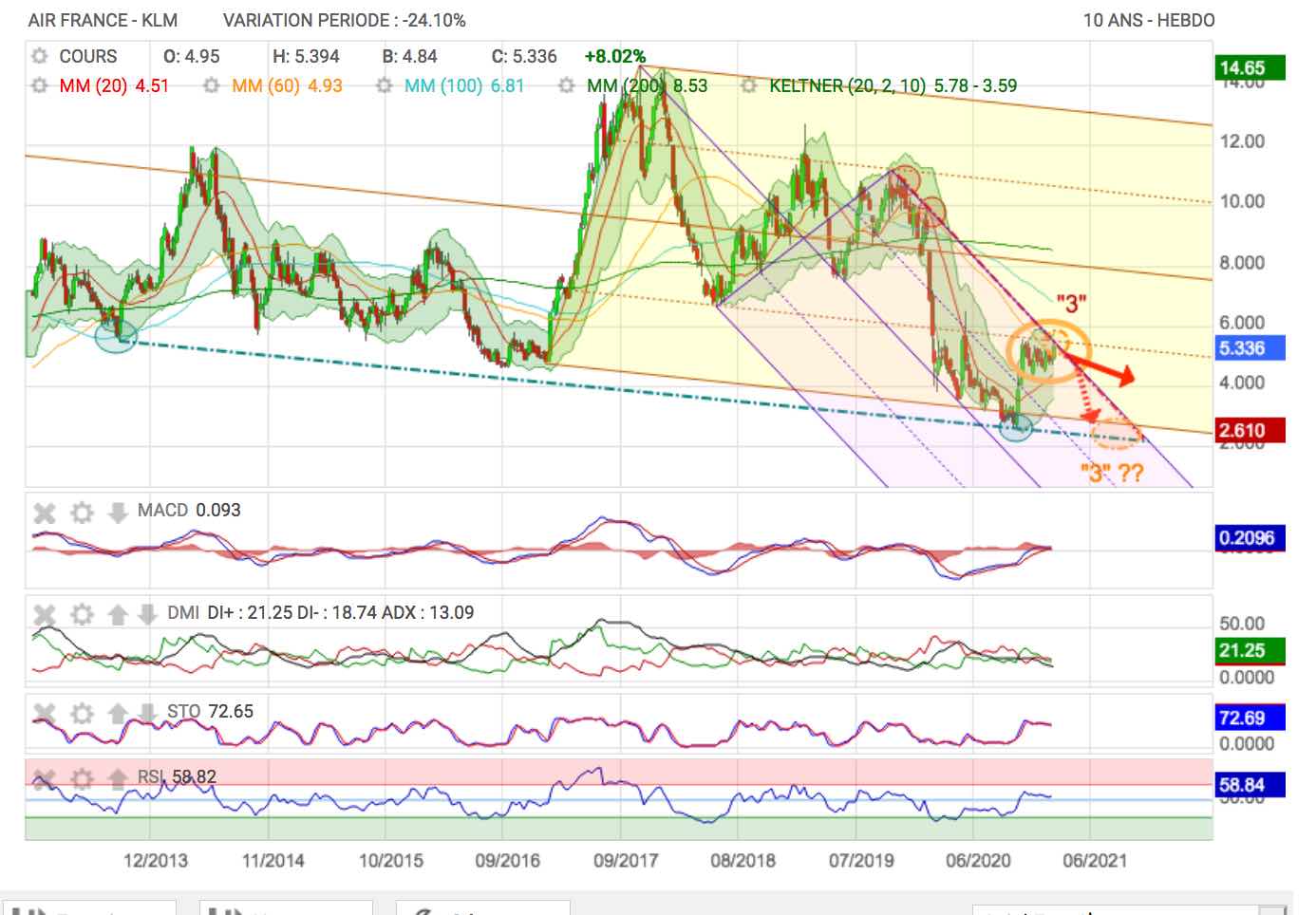Click the 10/2015 date axis label
This screenshot has width=1316, height=915.
(391, 861)
